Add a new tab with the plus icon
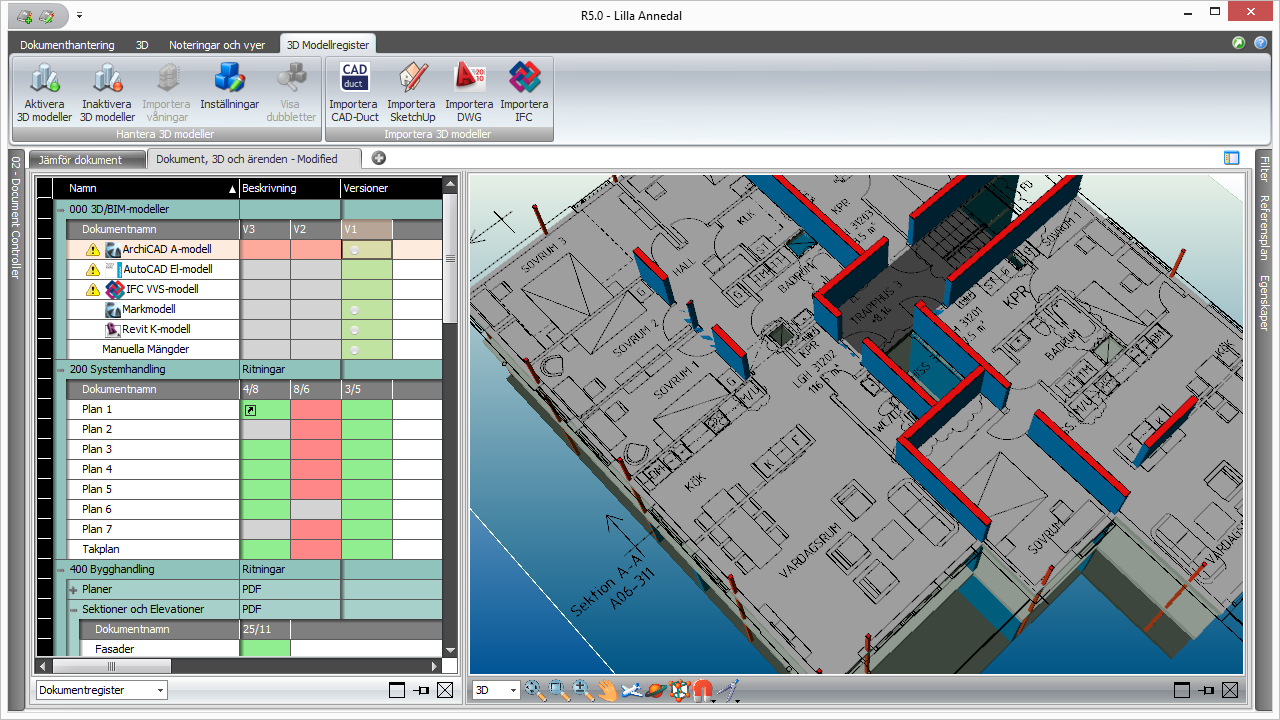This screenshot has width=1280, height=720. [378, 158]
